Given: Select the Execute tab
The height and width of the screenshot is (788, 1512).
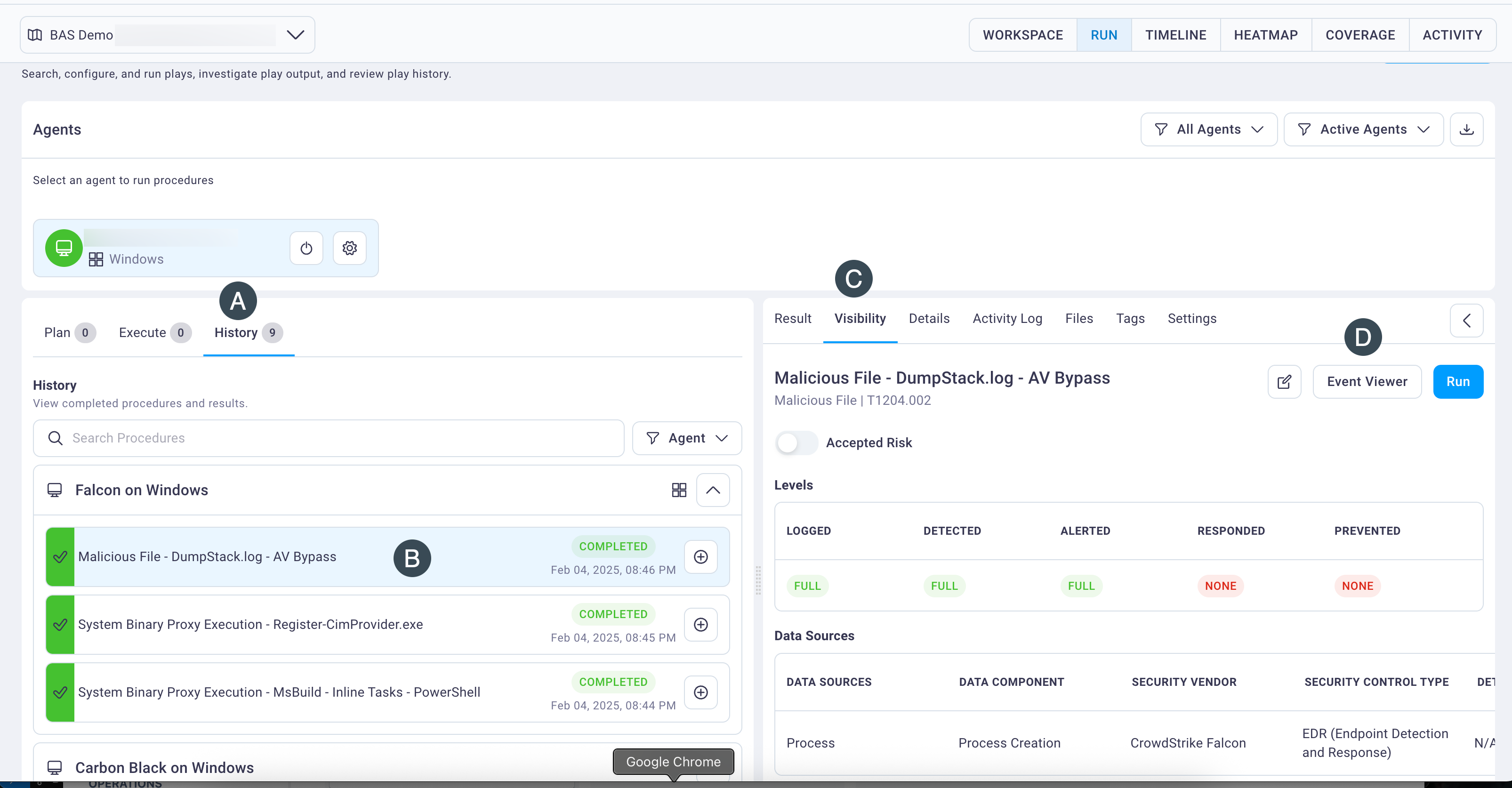Looking at the screenshot, I should pyautogui.click(x=154, y=333).
